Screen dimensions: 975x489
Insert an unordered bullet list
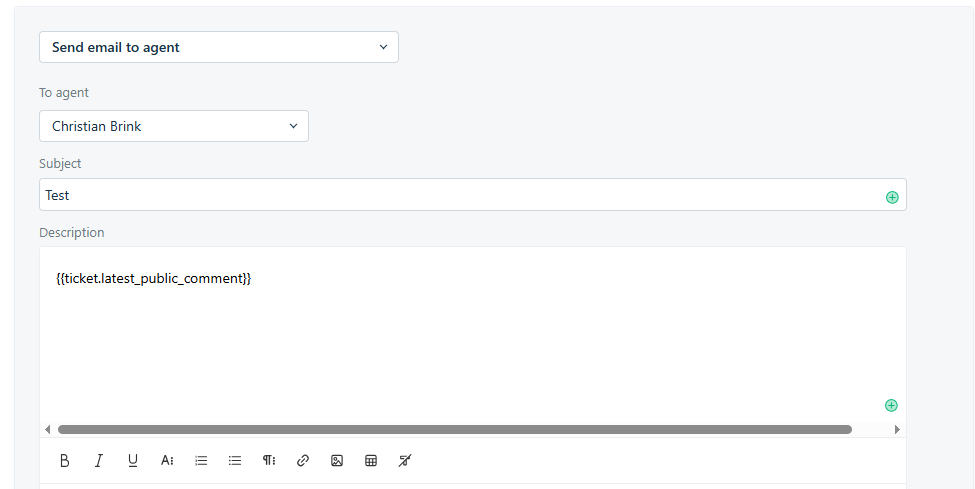point(234,460)
